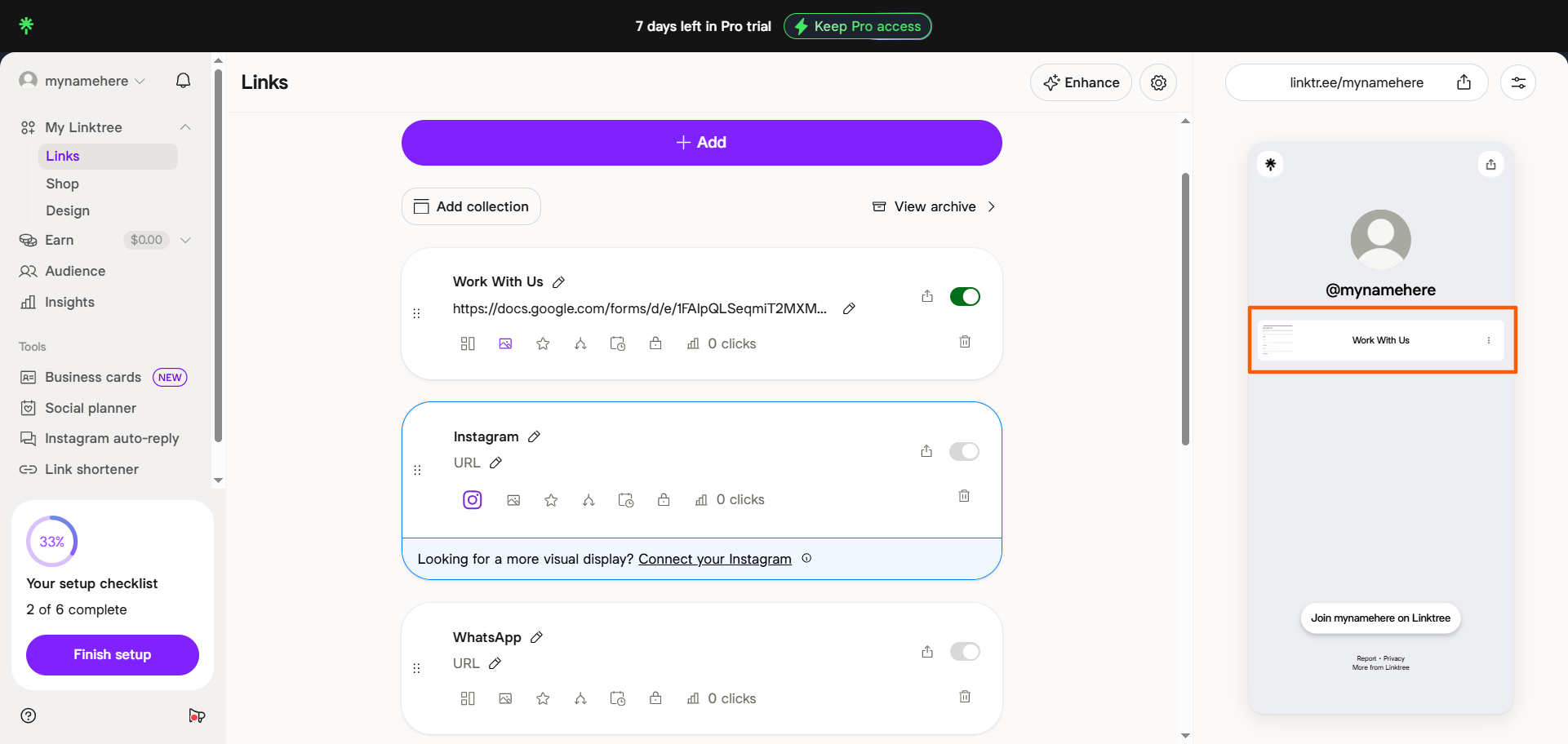Open View archive

934,206
